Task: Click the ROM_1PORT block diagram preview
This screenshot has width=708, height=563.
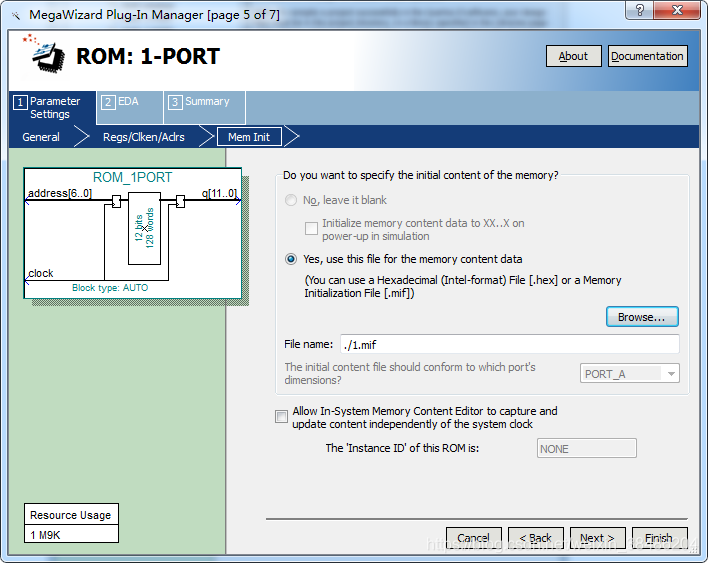Action: point(133,233)
